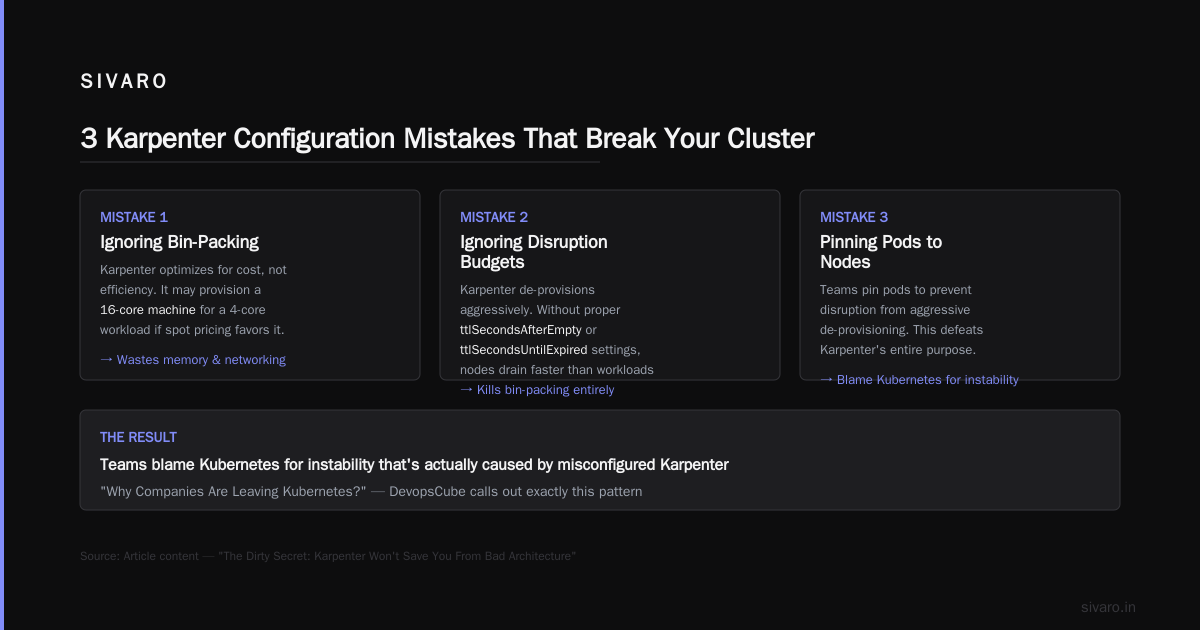Click the Teams blame Kubernetes result statement
Screen dimensions: 1200x630
point(414,464)
